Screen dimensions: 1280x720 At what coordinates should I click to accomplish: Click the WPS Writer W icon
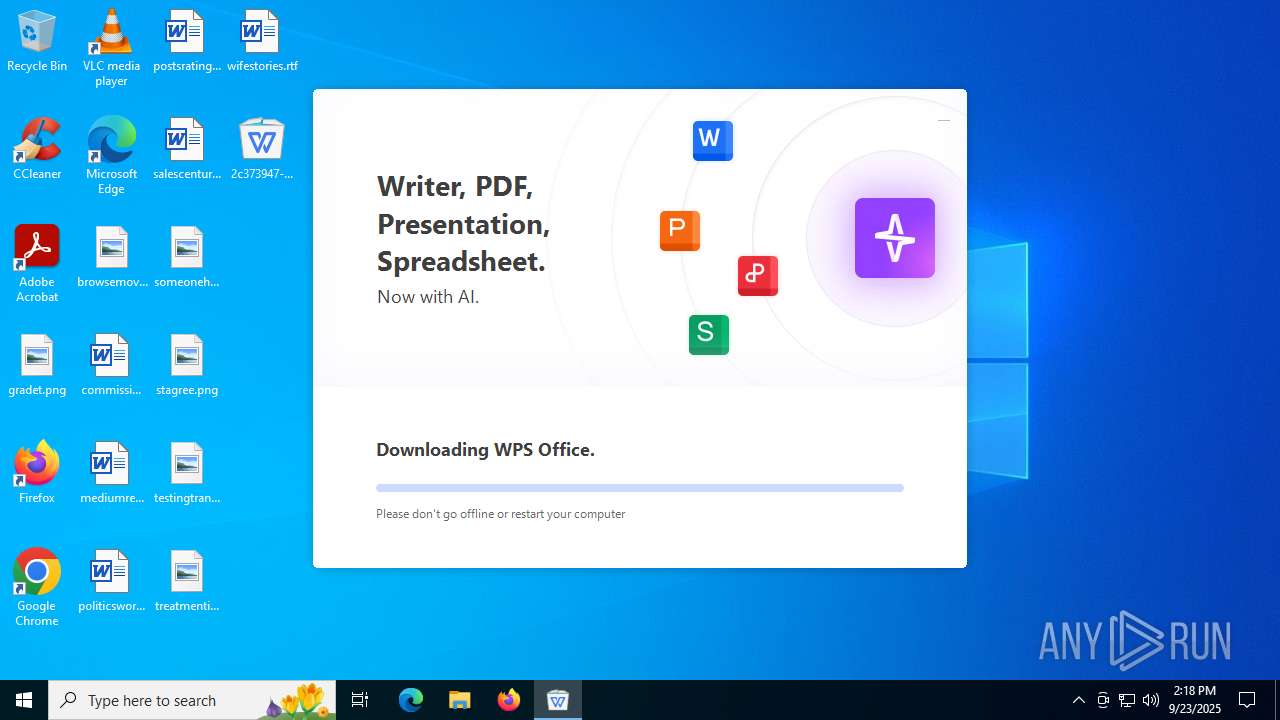[713, 140]
